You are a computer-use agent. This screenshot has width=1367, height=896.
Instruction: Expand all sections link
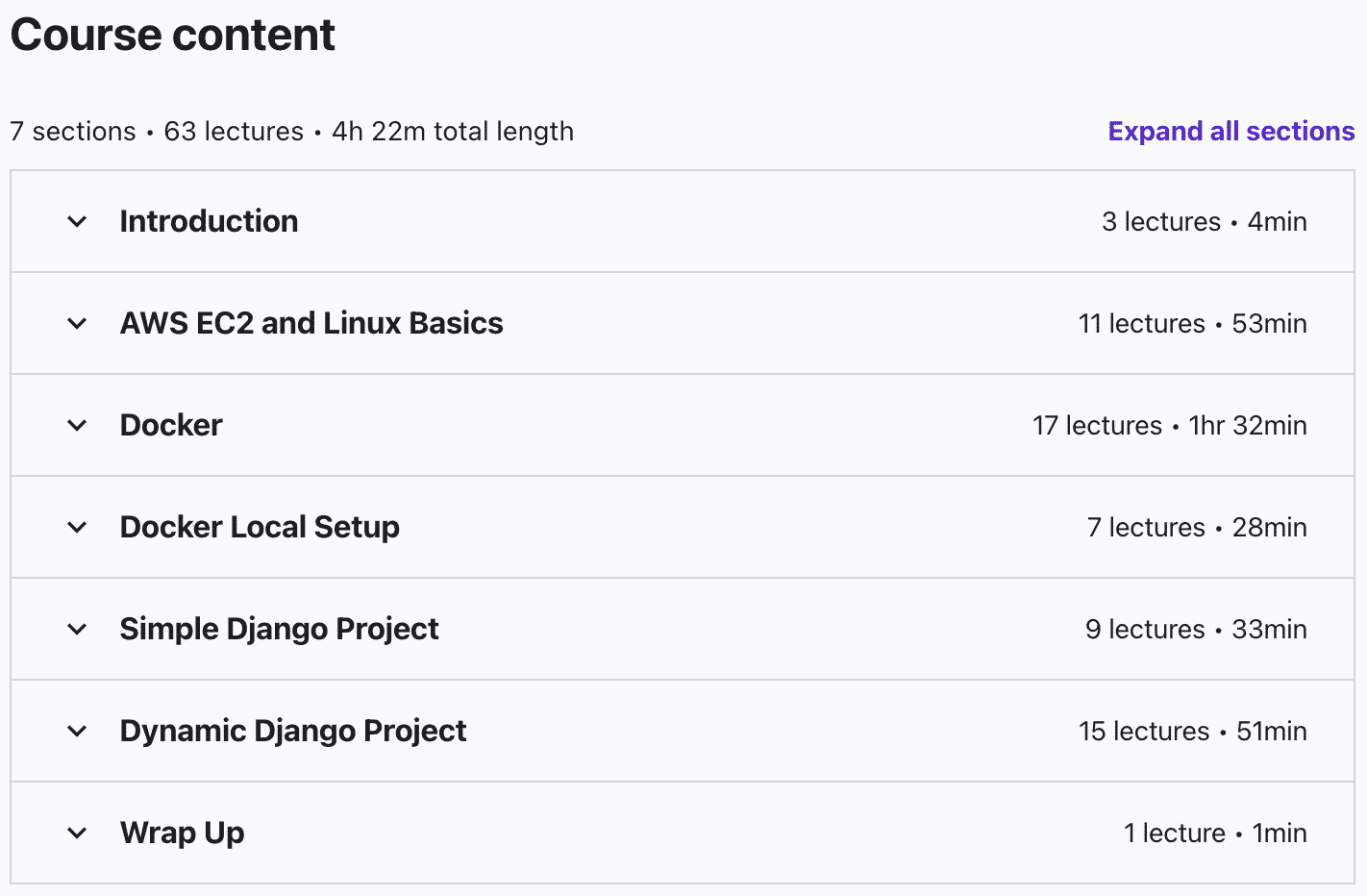[x=1230, y=131]
